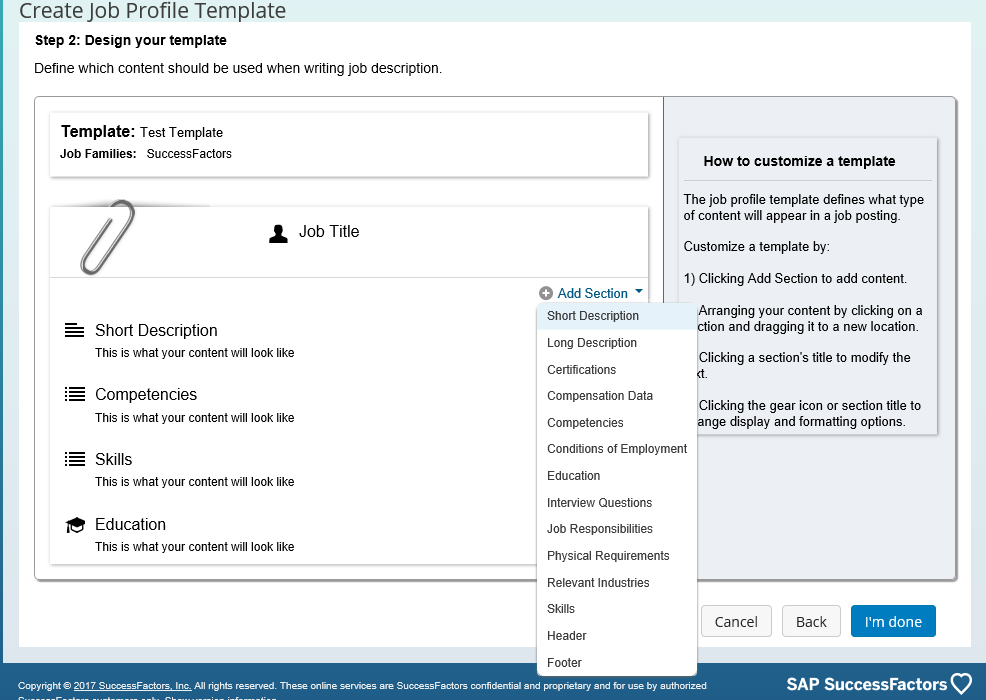This screenshot has height=700, width=986.
Task: Open the 2017 SuccessFactors, Inc. copyright link
Action: tap(132, 686)
